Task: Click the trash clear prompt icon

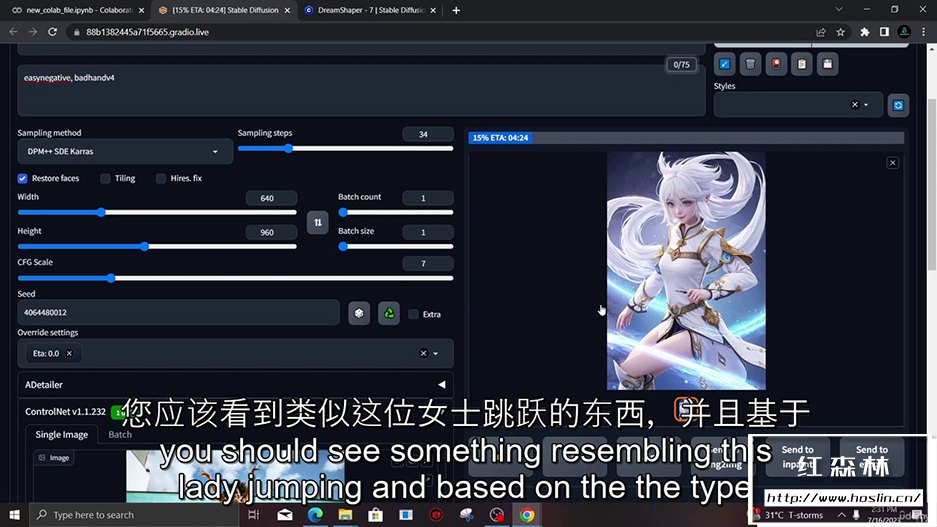Action: (750, 64)
